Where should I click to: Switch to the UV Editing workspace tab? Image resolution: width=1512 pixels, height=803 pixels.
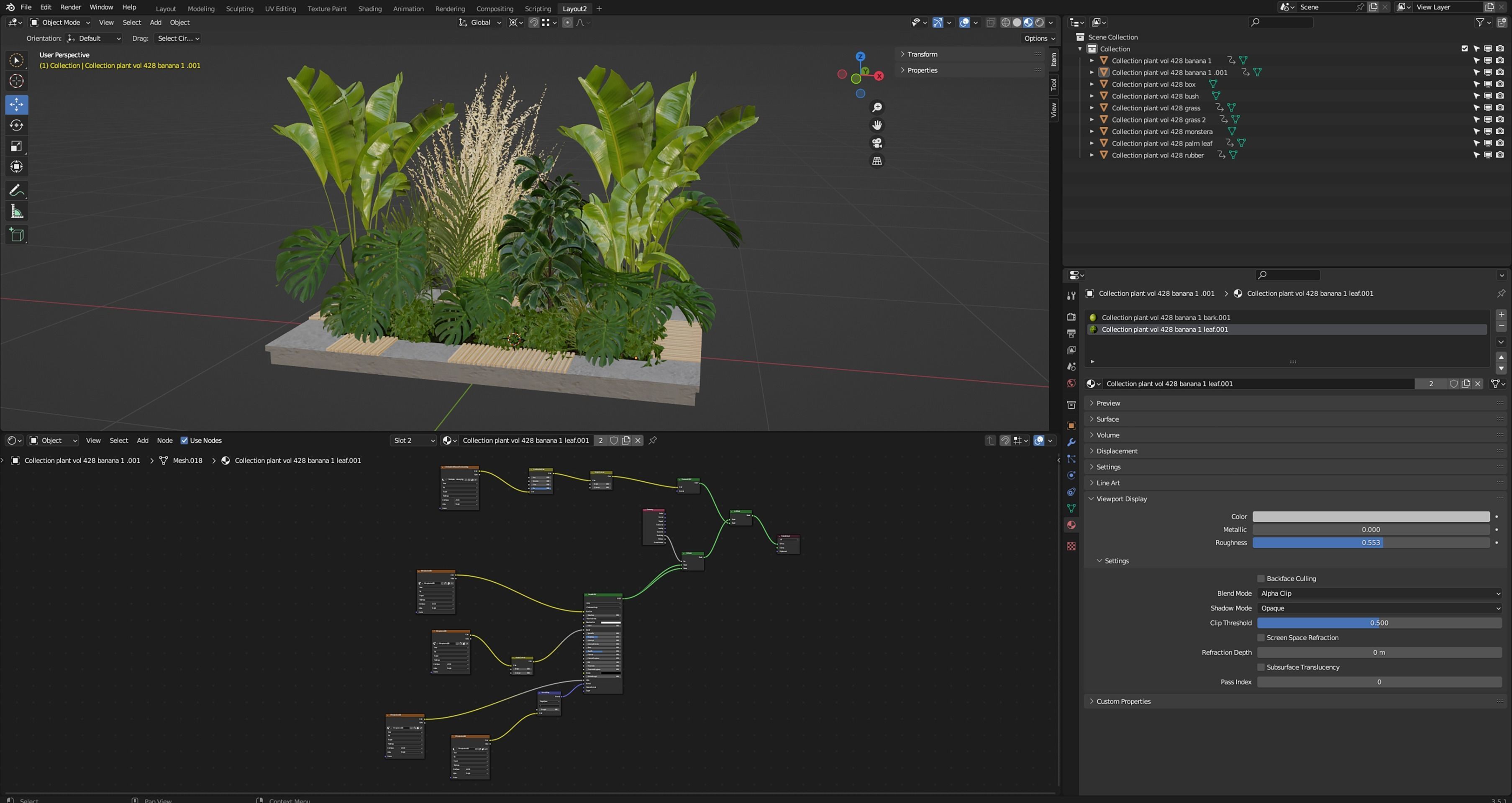click(280, 8)
